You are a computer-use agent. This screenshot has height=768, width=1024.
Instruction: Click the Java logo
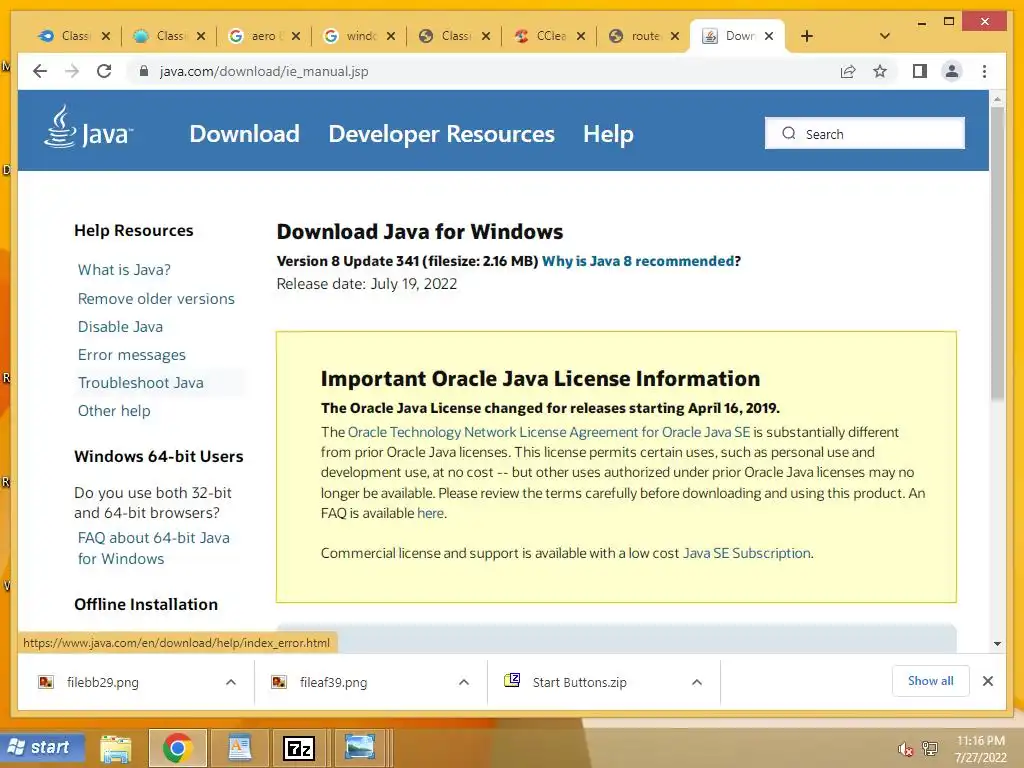pos(88,127)
